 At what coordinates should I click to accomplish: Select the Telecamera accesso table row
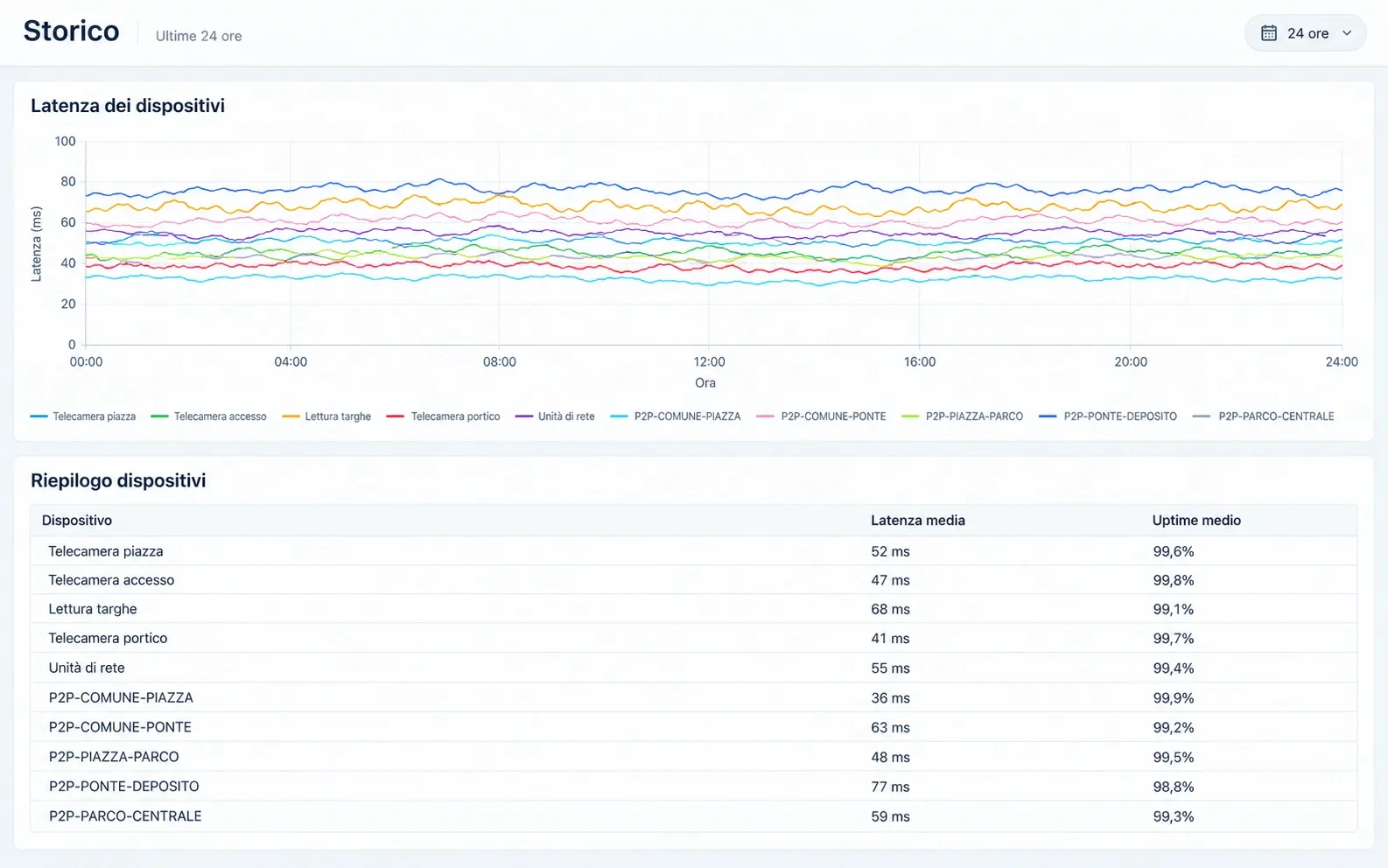tap(694, 580)
